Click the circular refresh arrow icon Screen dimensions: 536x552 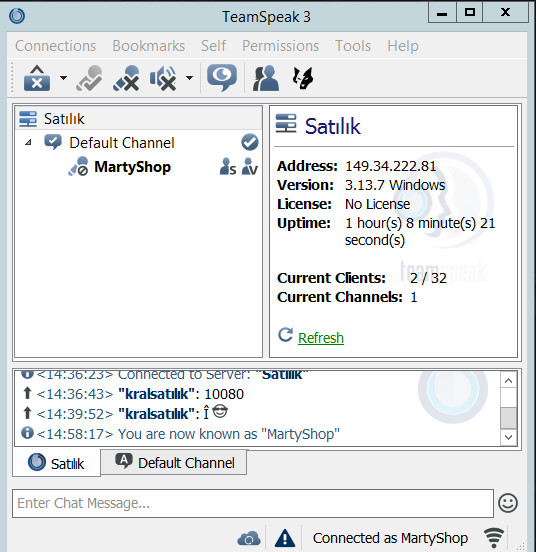pos(285,335)
